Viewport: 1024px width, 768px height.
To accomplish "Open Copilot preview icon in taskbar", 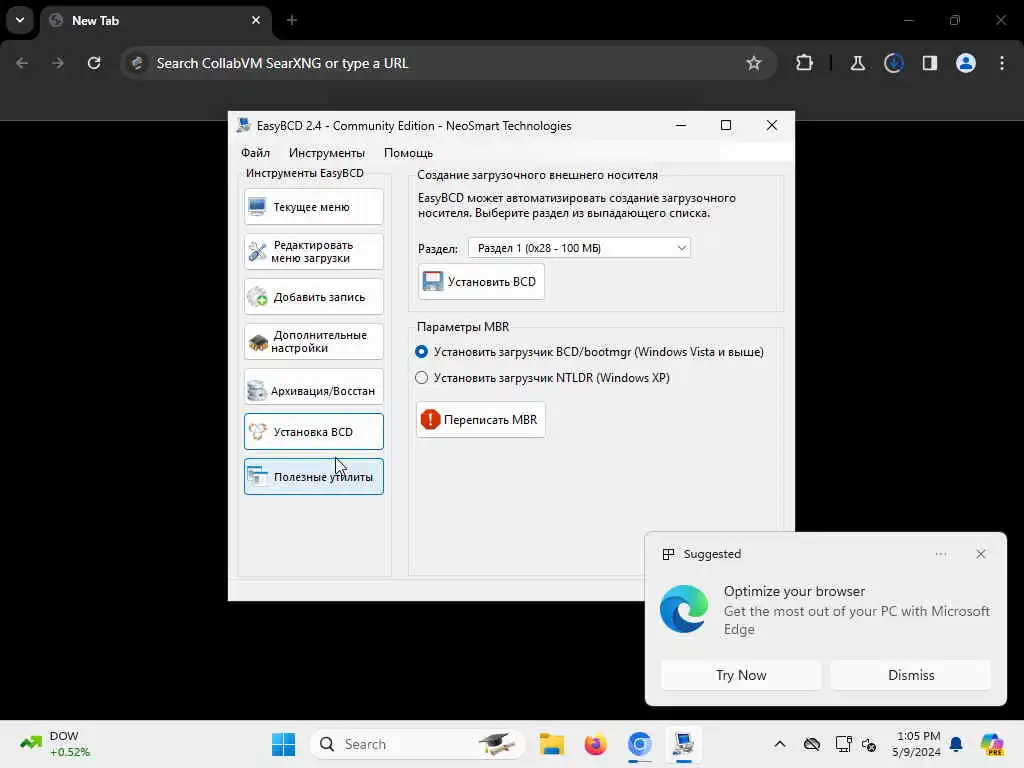I will (x=992, y=744).
